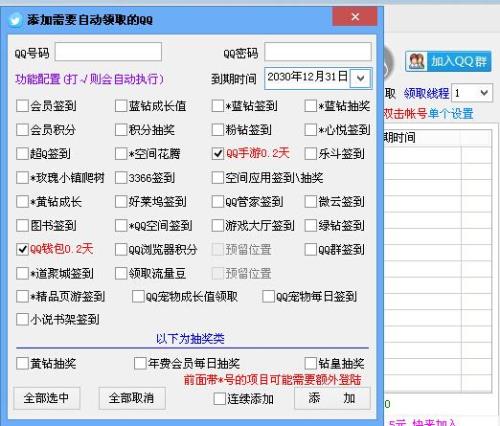Click the QQ号码 input field
Viewport: 500px width, 426px height.
[108, 52]
